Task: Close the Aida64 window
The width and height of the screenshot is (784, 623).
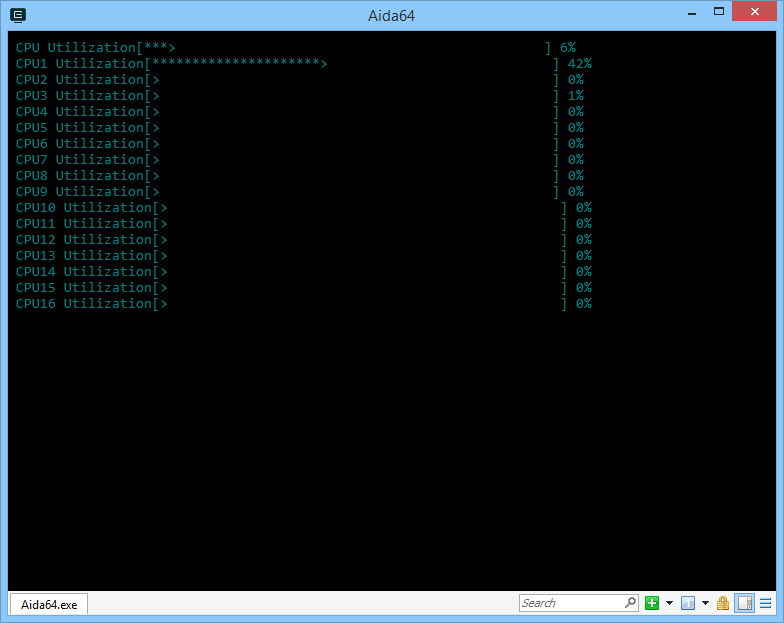Action: coord(754,12)
